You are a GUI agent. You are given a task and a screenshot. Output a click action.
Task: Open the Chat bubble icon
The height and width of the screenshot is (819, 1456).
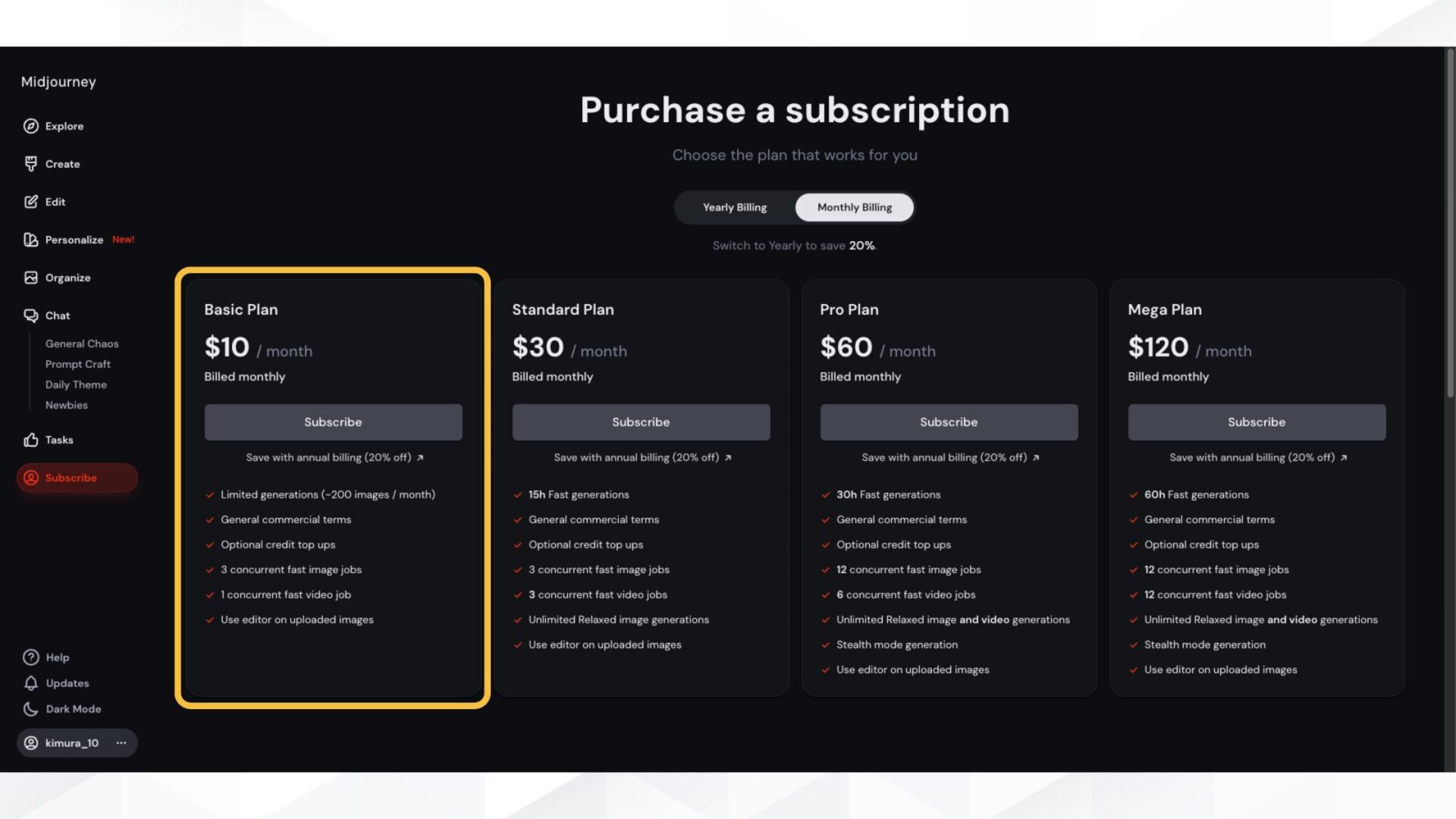(x=30, y=315)
